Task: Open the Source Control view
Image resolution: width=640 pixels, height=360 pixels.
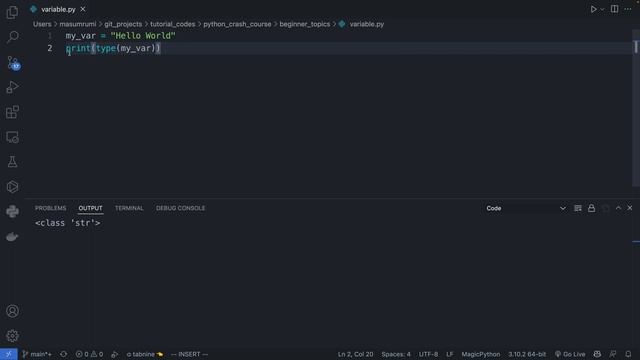Action: tap(13, 62)
